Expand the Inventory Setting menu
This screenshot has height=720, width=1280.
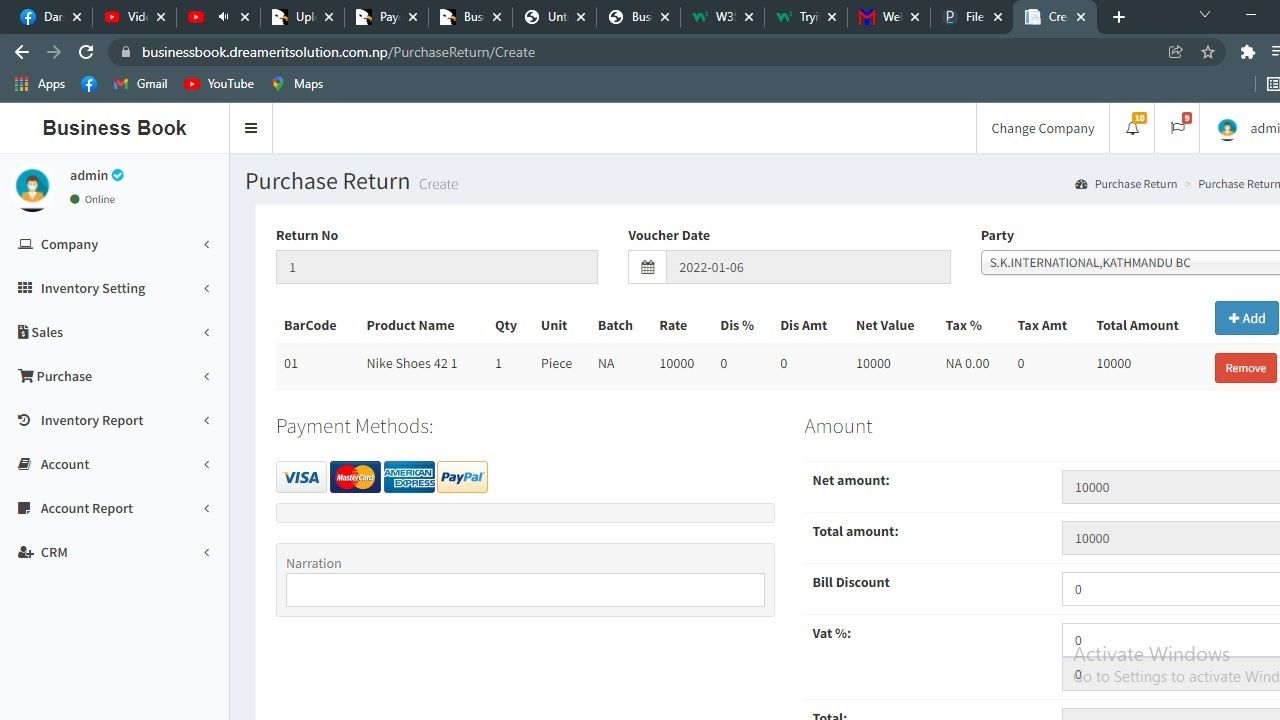93,288
